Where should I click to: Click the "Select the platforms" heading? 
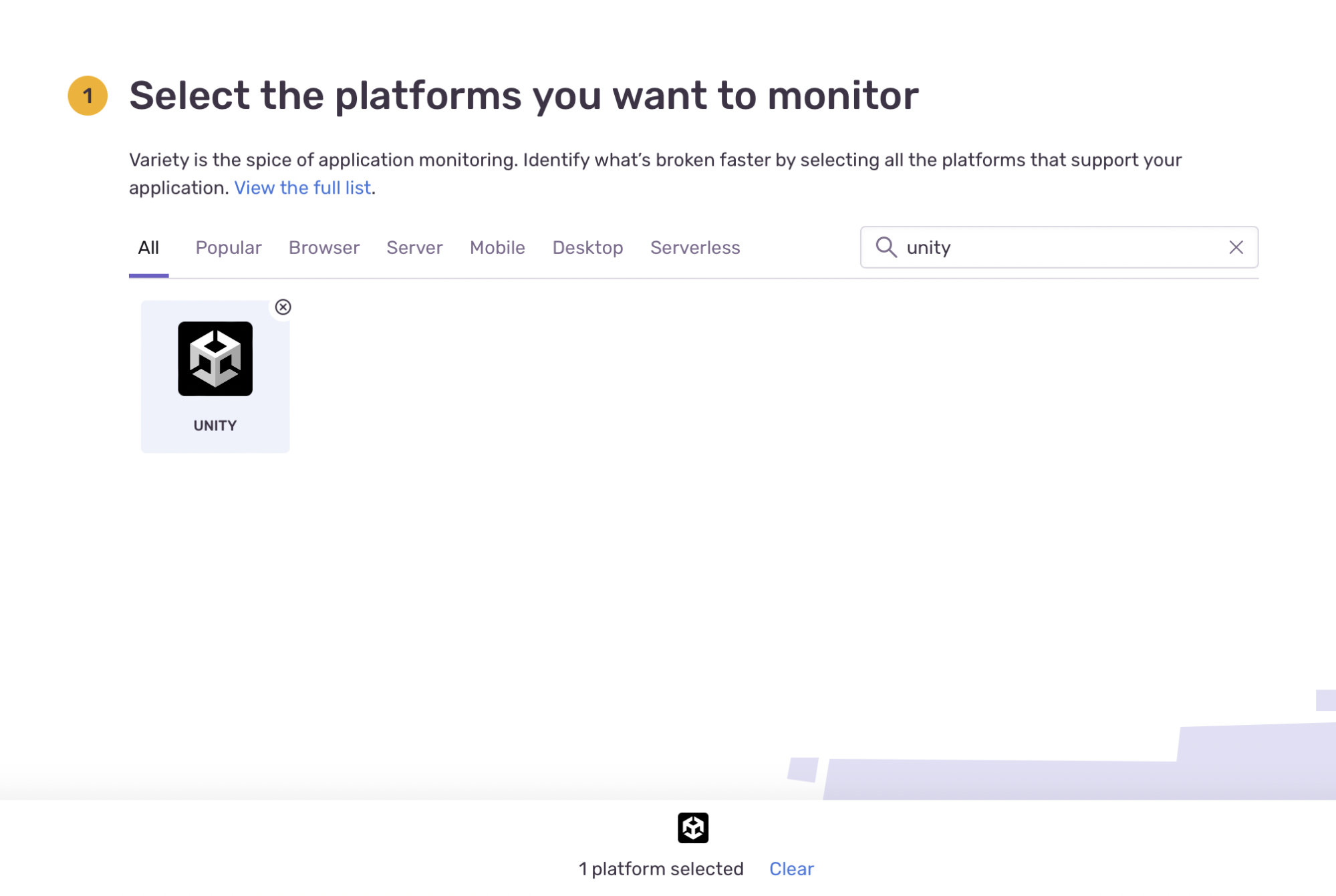coord(523,96)
